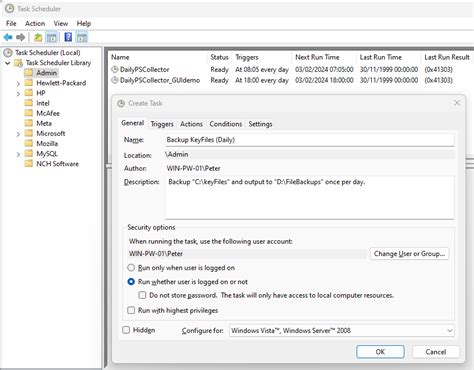Collapse the Task Scheduler Library tree node
474x370 pixels.
7,63
